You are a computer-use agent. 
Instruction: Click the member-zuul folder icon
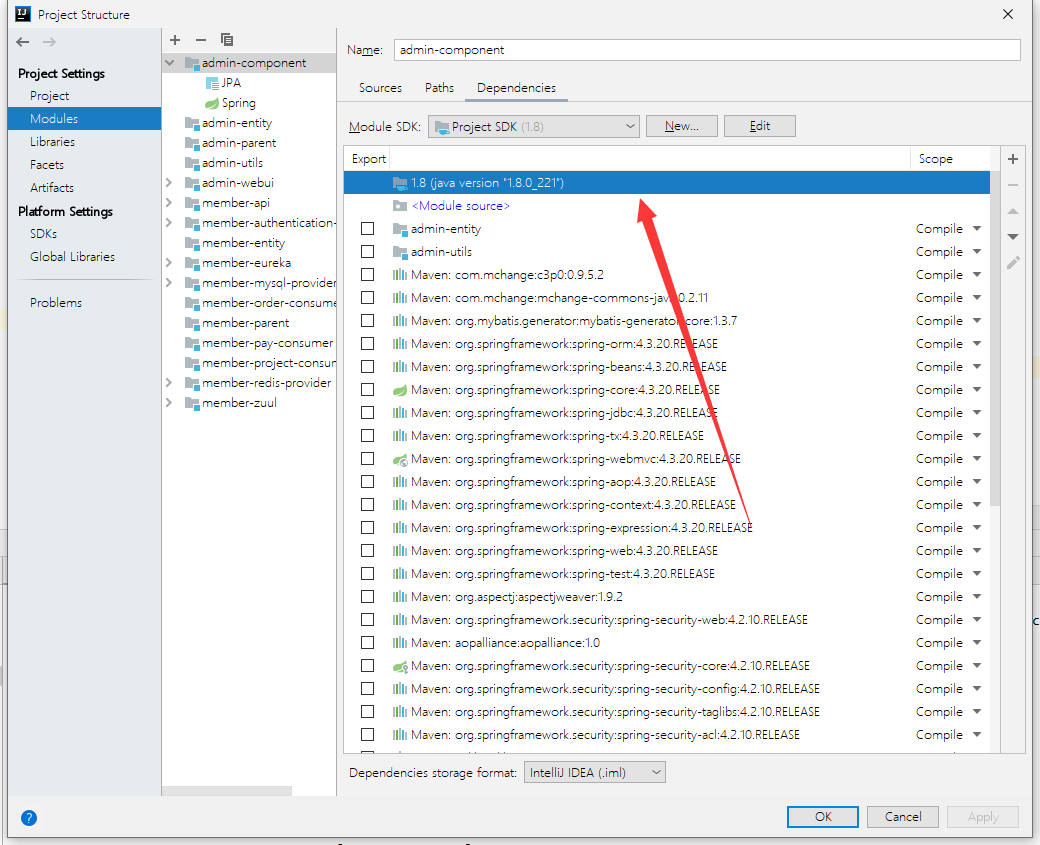pyautogui.click(x=192, y=403)
